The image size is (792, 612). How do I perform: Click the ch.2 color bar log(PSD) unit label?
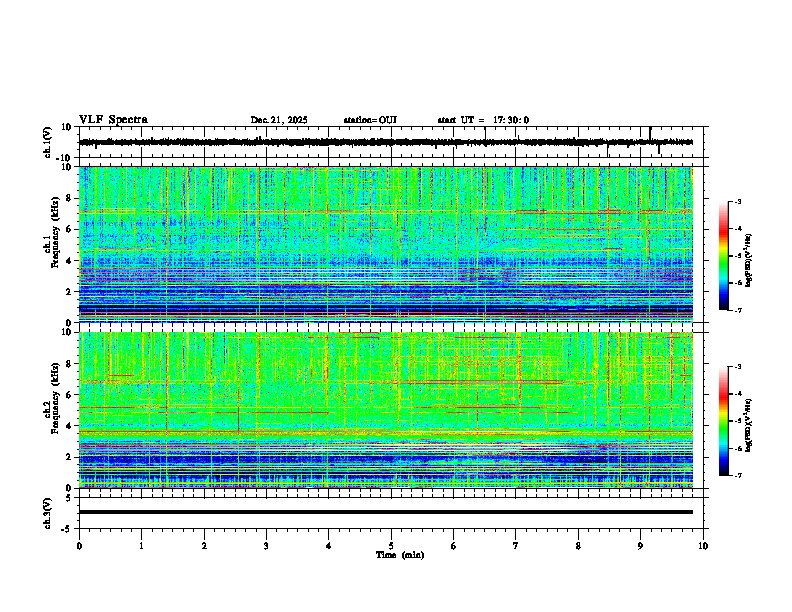(748, 425)
